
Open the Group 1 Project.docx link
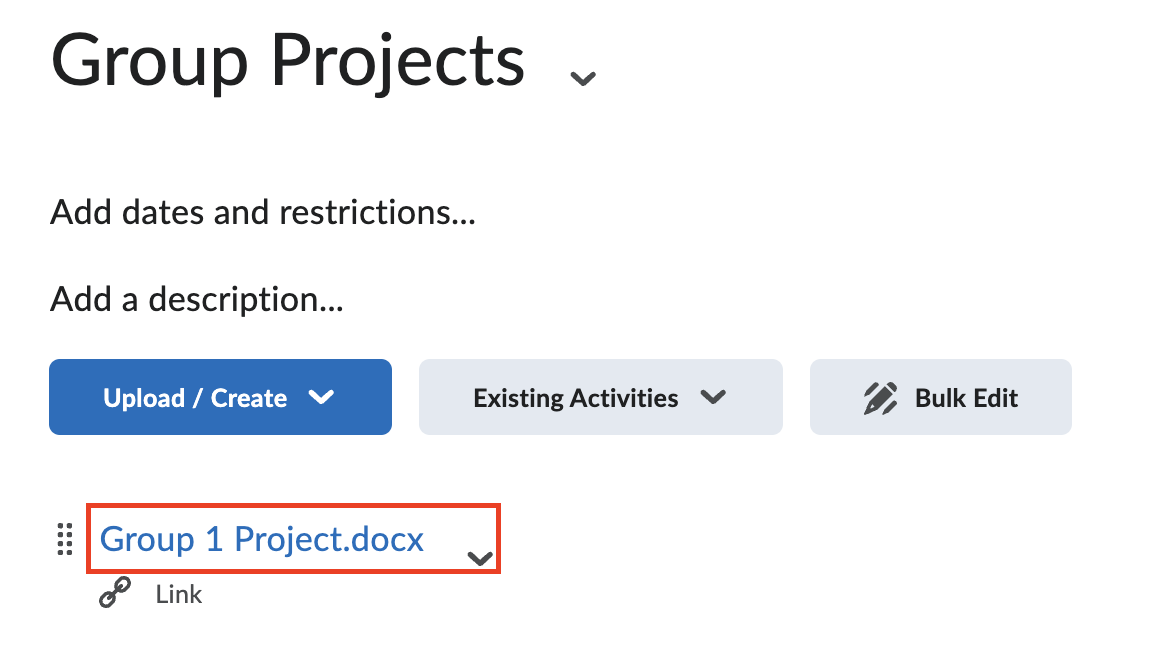tap(262, 540)
